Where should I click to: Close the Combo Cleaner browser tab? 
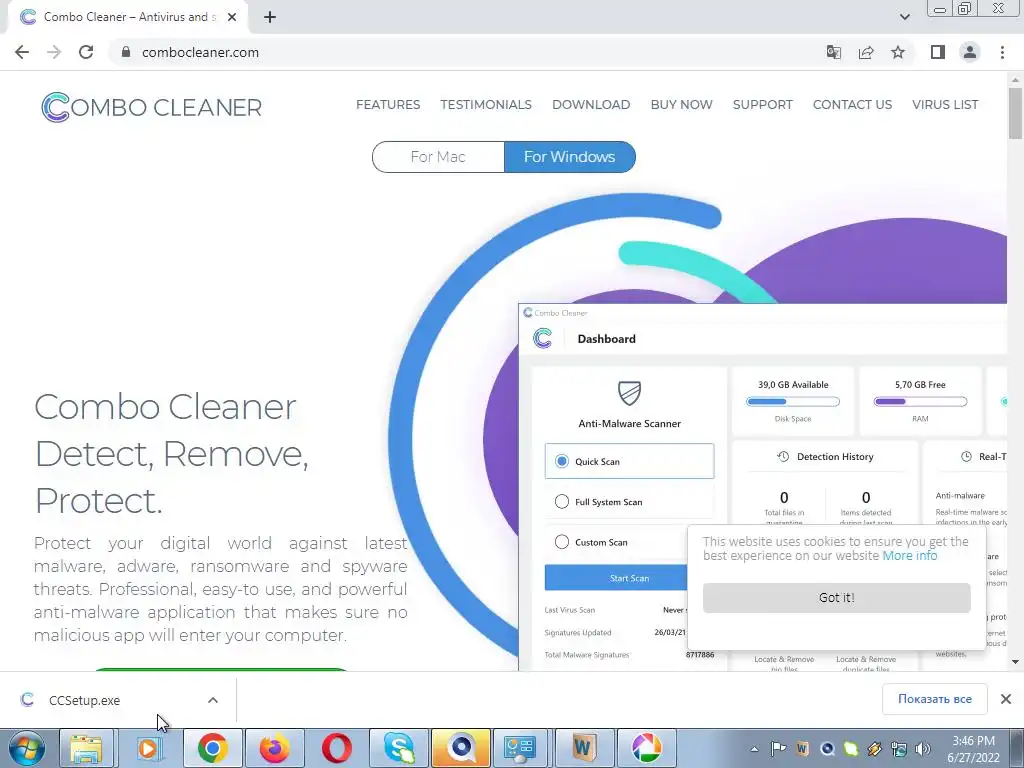(x=232, y=17)
